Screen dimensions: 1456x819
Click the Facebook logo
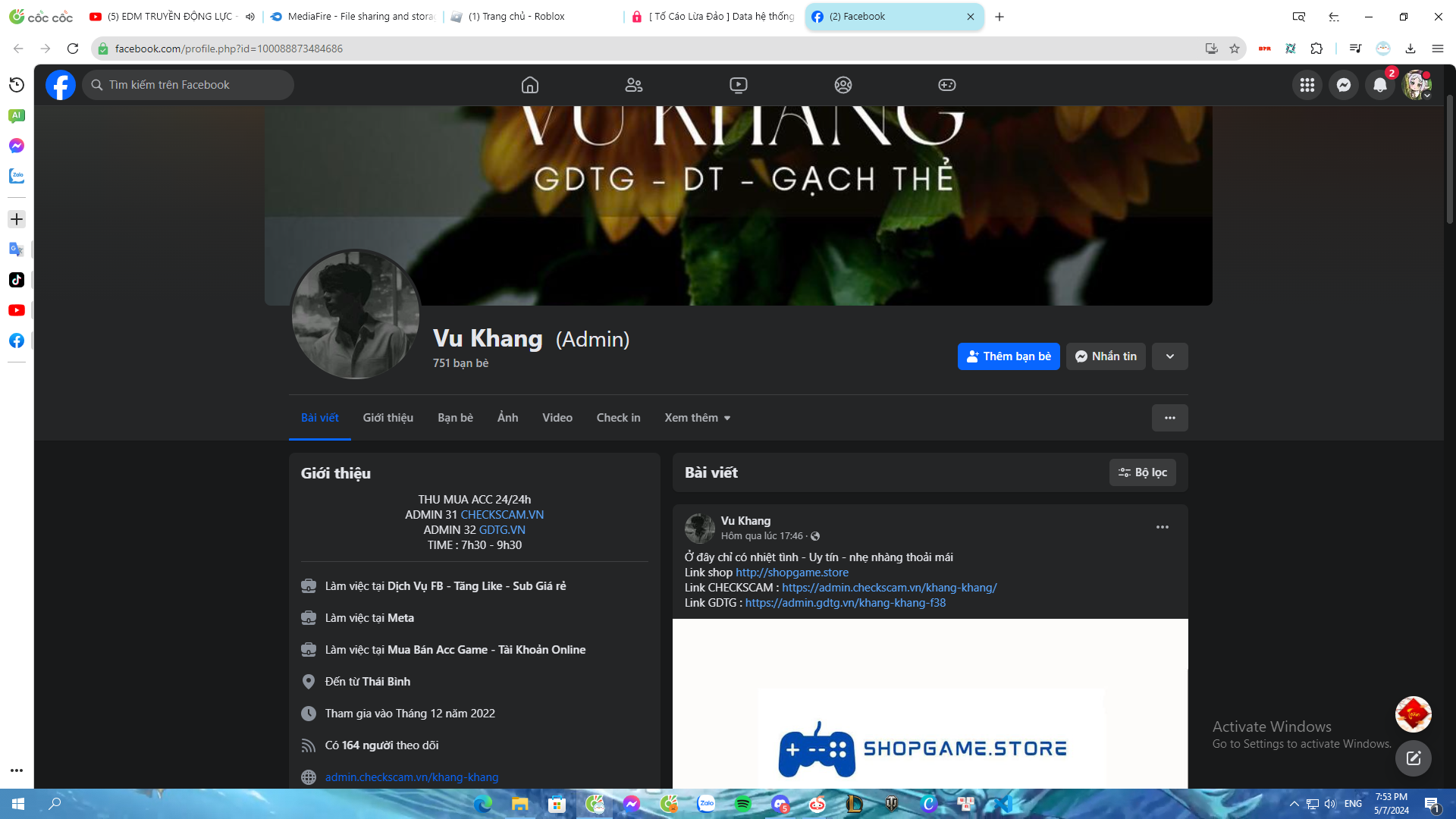61,85
